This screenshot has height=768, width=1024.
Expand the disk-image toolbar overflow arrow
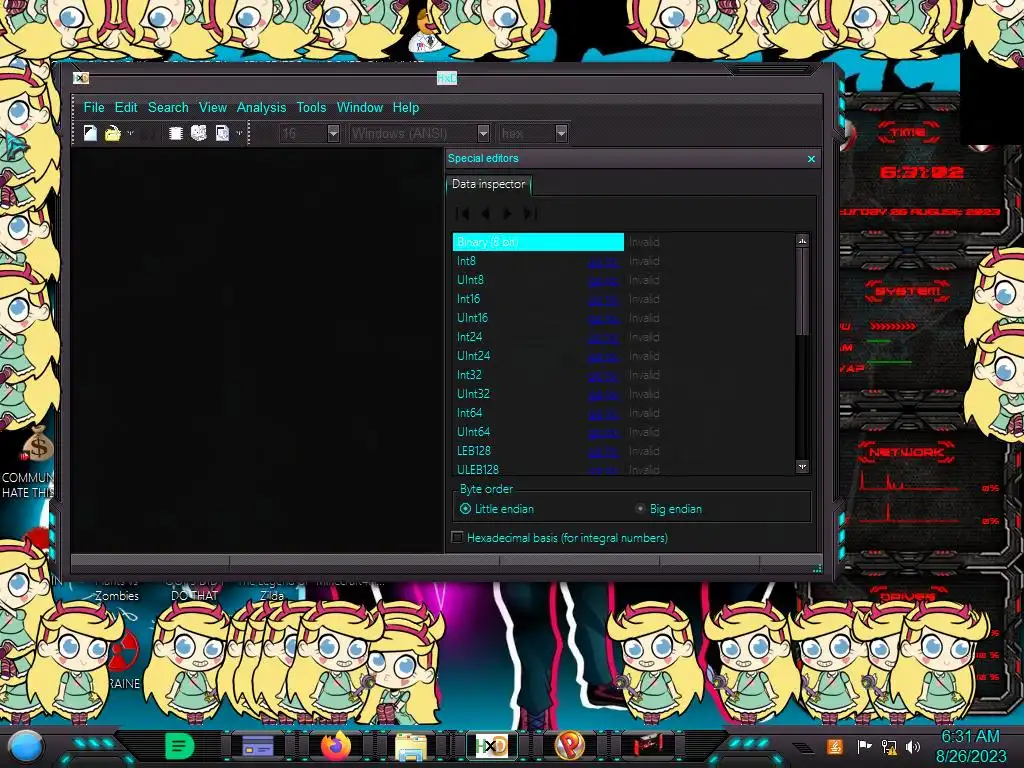tap(239, 133)
